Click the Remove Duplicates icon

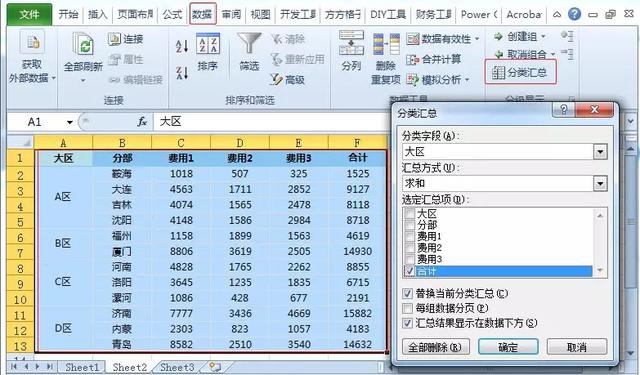coord(386,44)
